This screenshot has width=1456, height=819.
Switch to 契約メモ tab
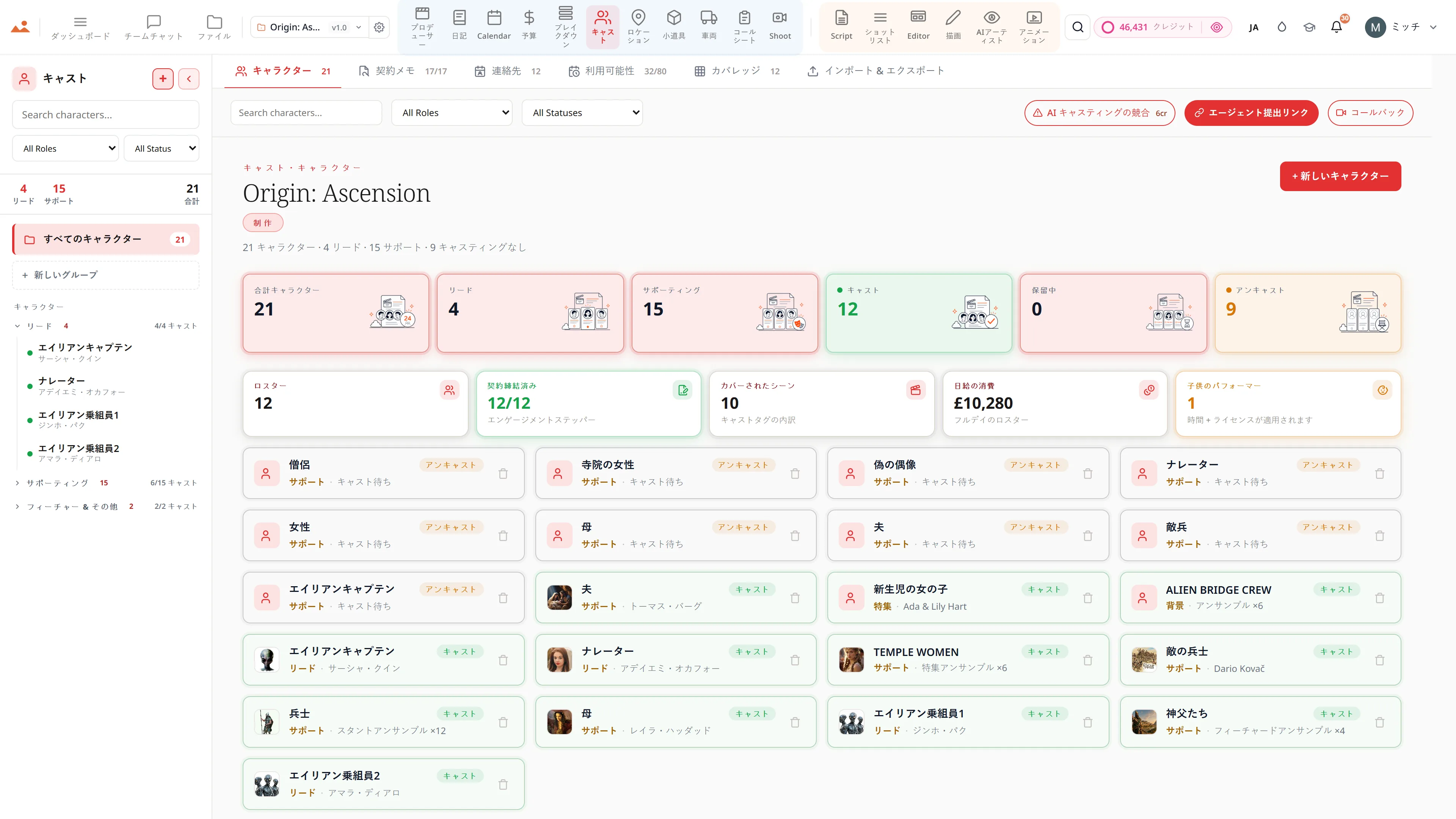click(x=402, y=71)
